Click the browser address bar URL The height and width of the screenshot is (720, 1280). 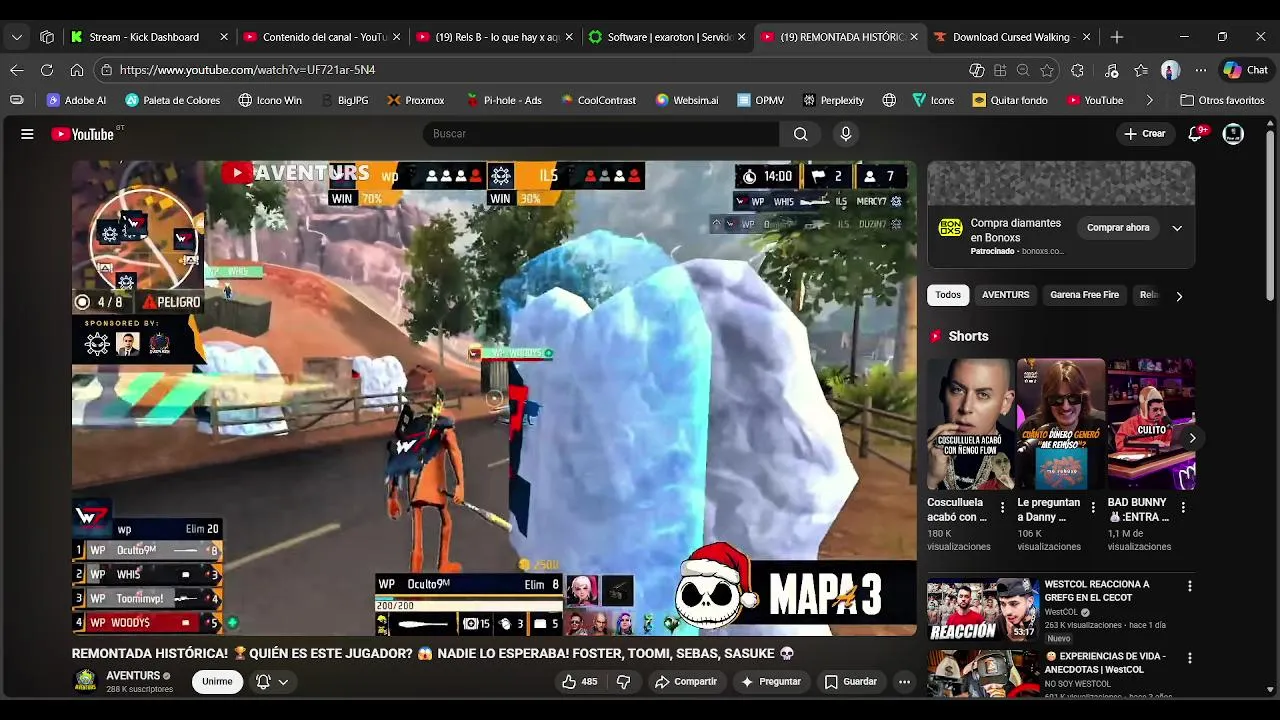247,70
